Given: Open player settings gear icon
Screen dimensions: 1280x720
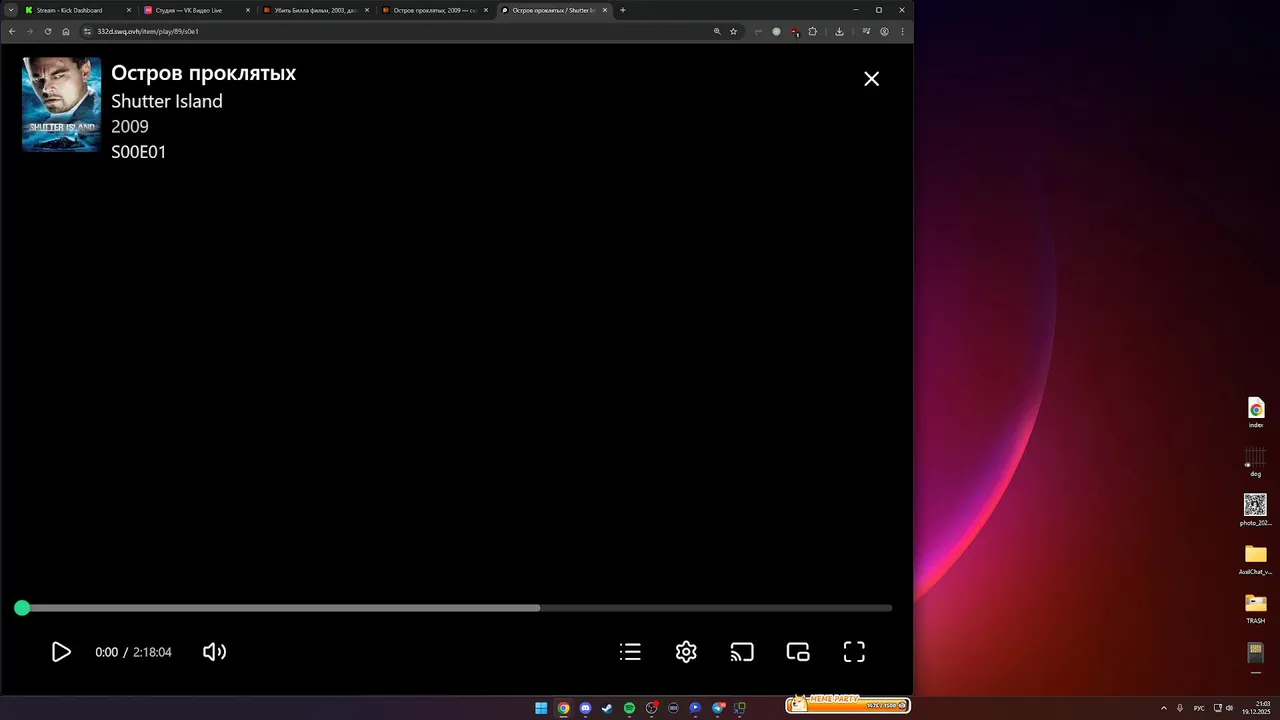Looking at the screenshot, I should click(686, 652).
